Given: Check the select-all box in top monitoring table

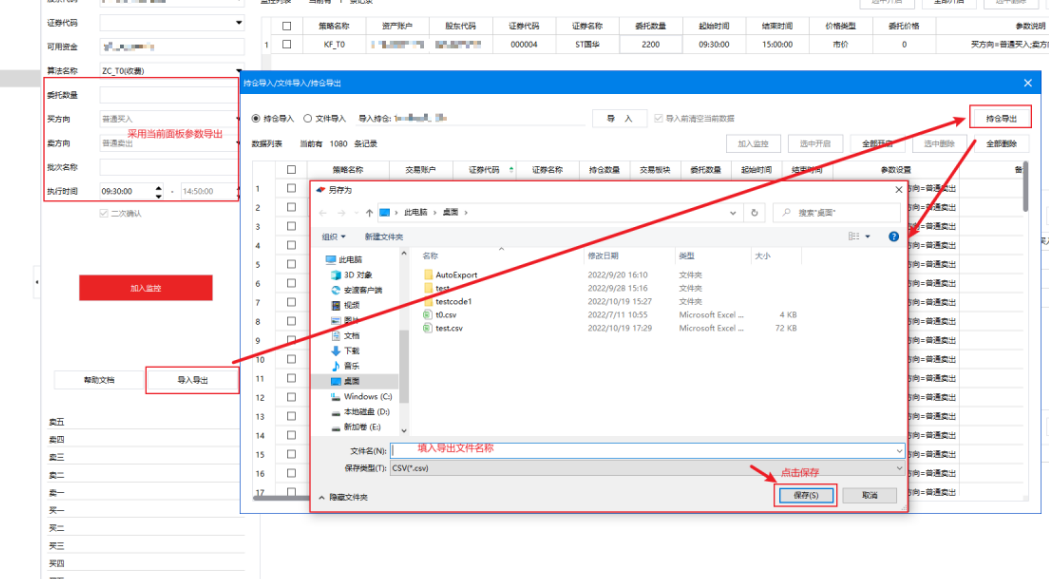Looking at the screenshot, I should pos(287,26).
